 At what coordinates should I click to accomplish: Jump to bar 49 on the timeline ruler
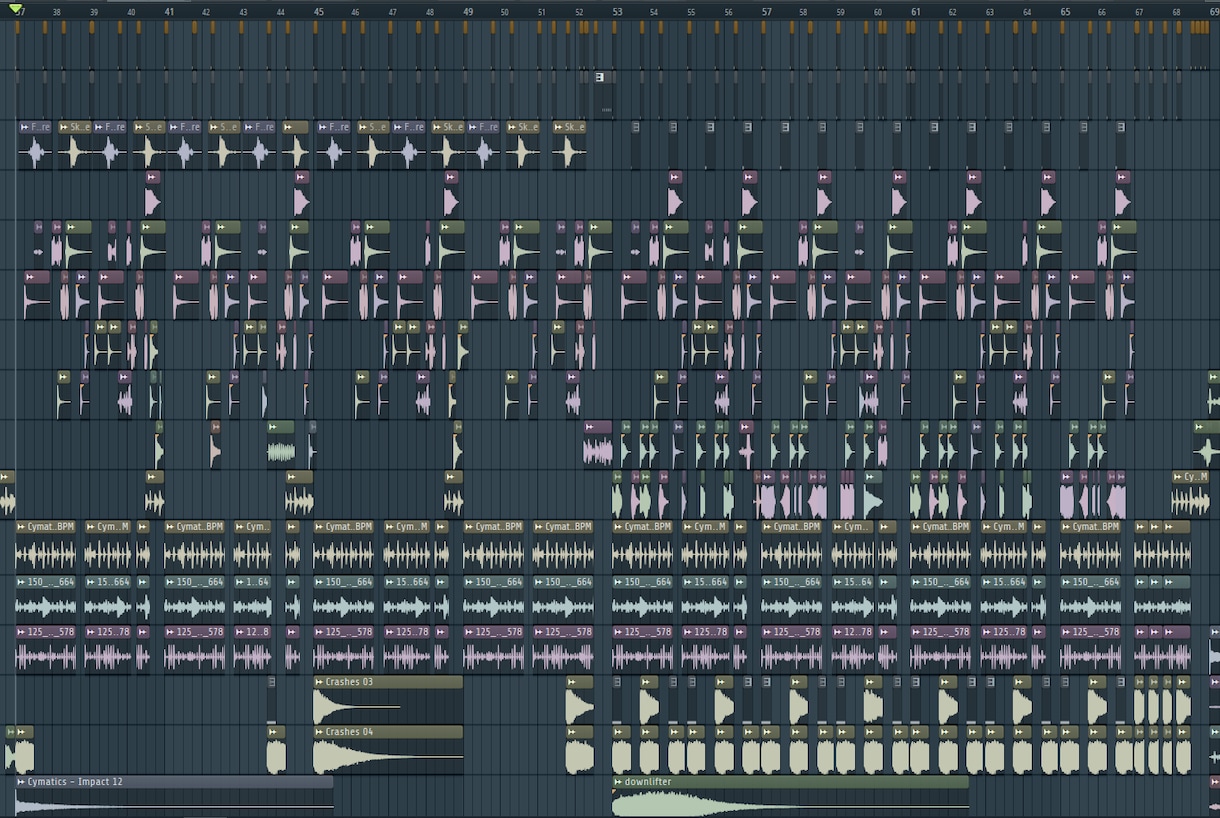coord(468,12)
